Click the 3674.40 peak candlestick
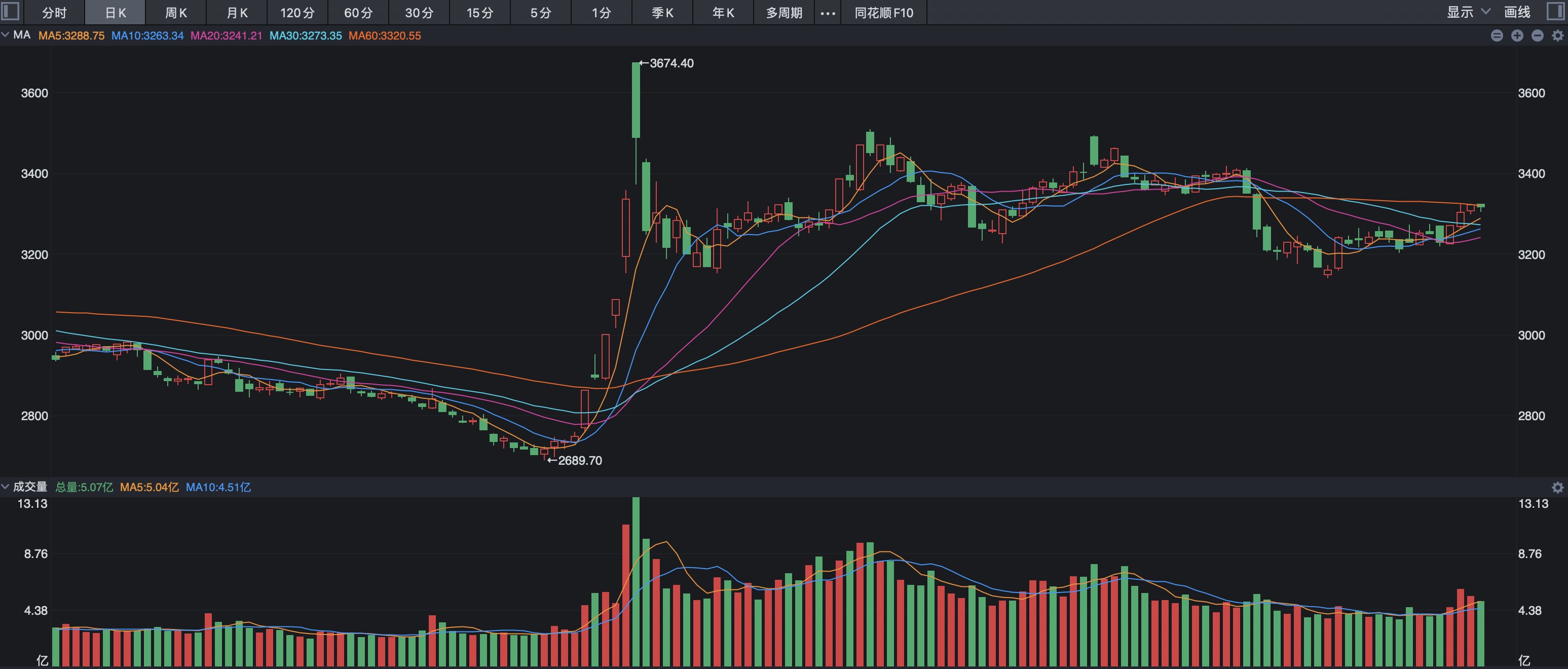Screen dimensions: 1568x669 [636, 100]
